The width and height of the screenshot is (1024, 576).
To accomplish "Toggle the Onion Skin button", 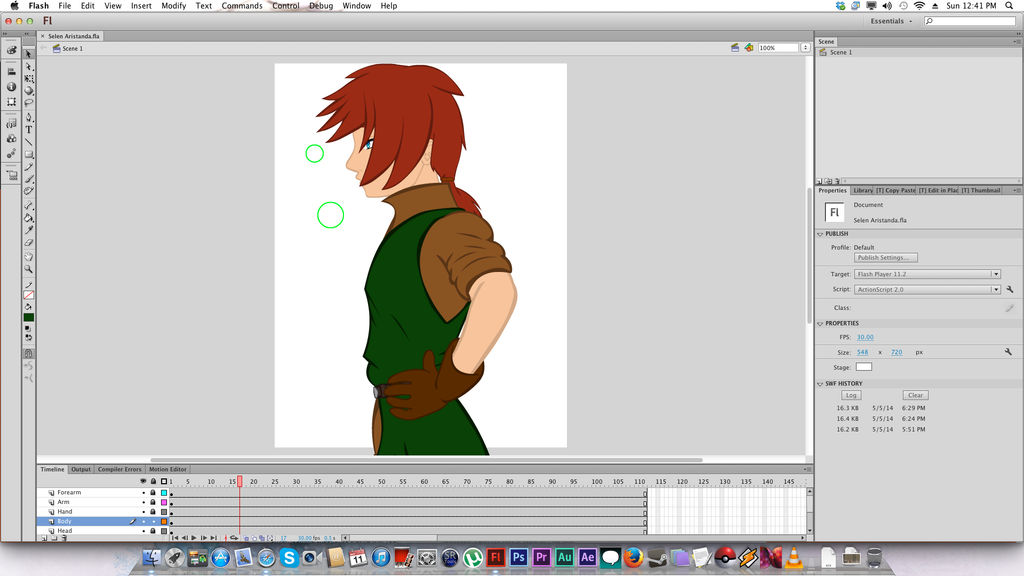I will tap(247, 538).
